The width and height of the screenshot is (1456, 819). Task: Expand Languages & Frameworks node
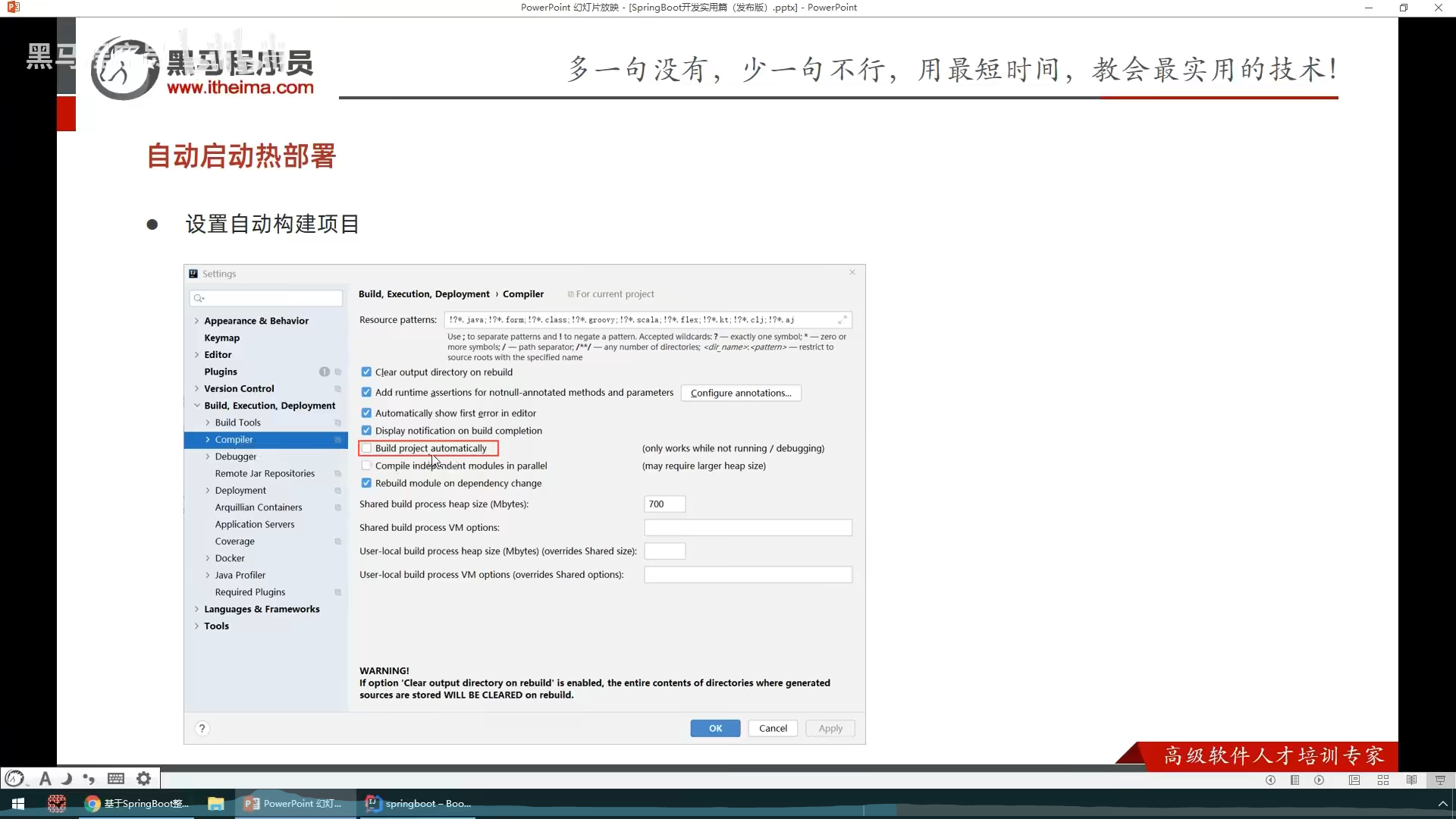click(x=196, y=609)
